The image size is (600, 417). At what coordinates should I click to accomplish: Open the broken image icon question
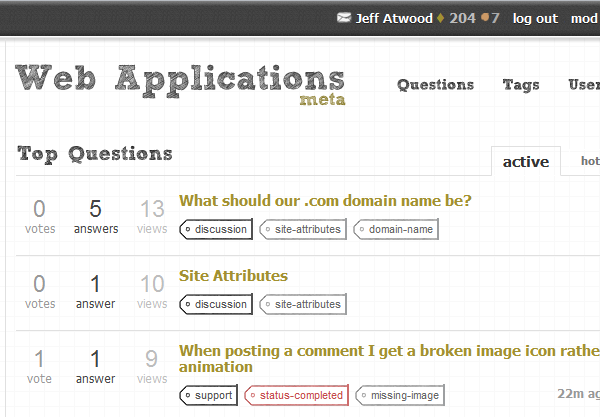(x=389, y=358)
